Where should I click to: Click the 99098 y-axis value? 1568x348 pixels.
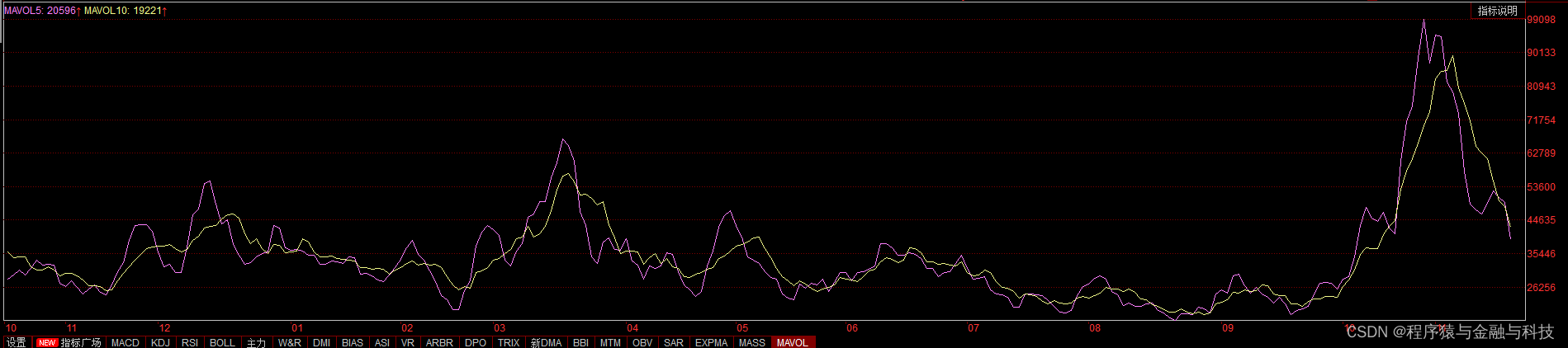click(x=1541, y=19)
